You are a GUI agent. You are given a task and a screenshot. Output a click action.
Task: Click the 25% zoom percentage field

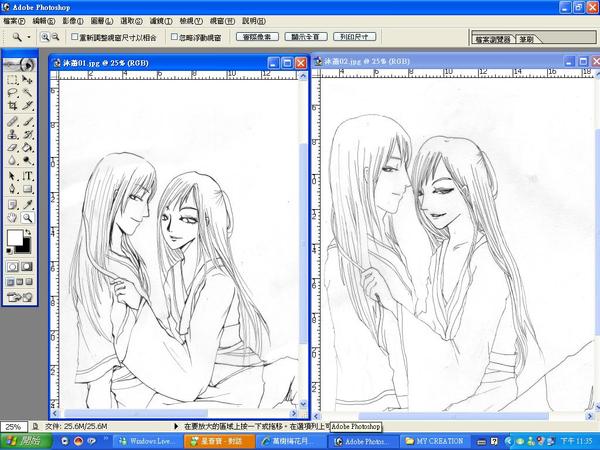click(13, 427)
